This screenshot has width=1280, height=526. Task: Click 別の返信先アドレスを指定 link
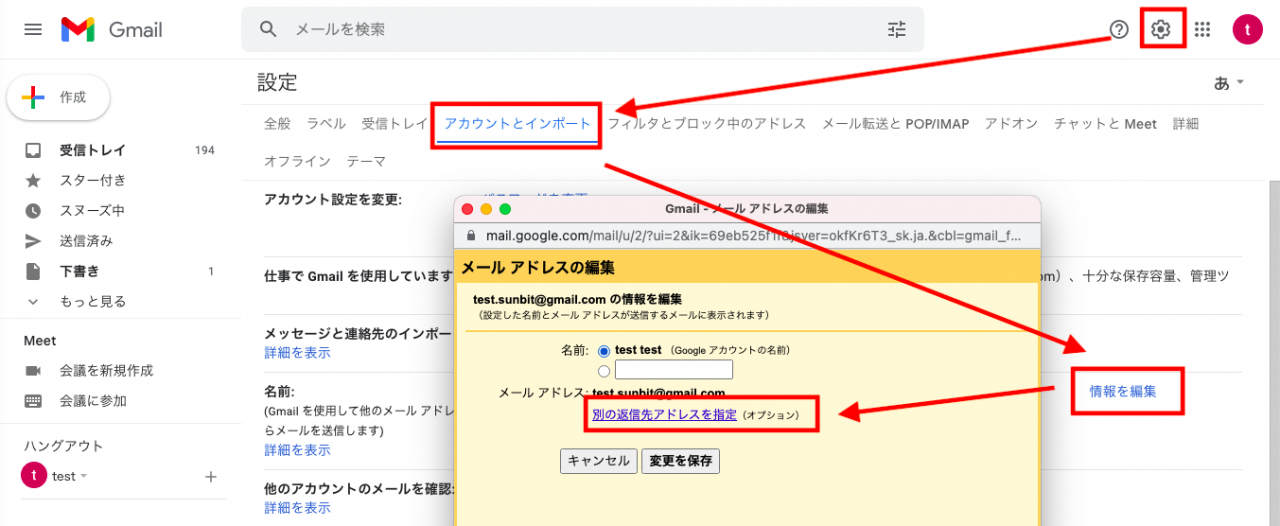(x=664, y=414)
